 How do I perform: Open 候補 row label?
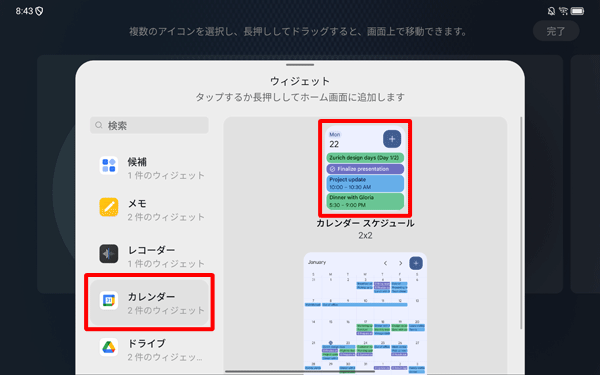coord(137,162)
